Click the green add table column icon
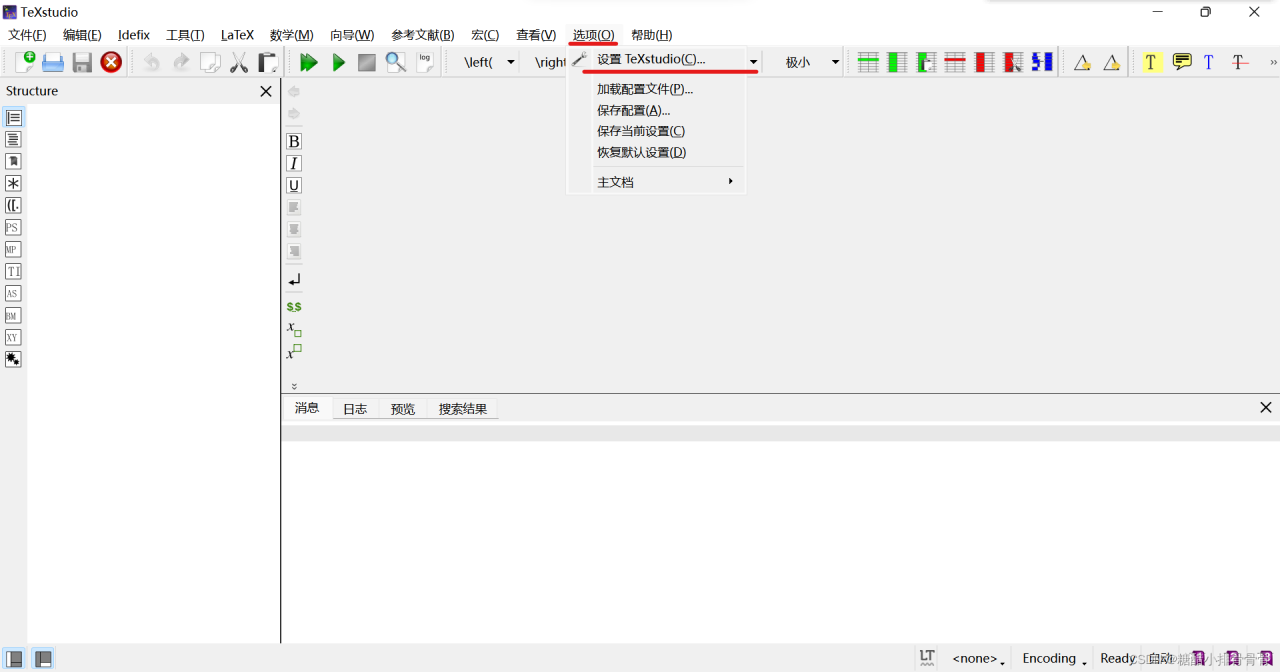The width and height of the screenshot is (1280, 672). point(897,62)
